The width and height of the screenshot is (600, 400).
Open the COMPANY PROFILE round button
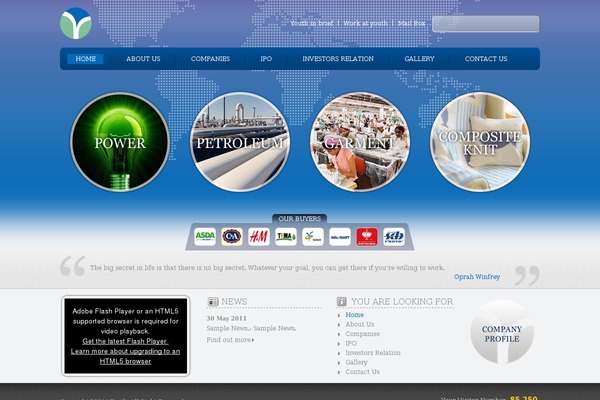tap(502, 332)
